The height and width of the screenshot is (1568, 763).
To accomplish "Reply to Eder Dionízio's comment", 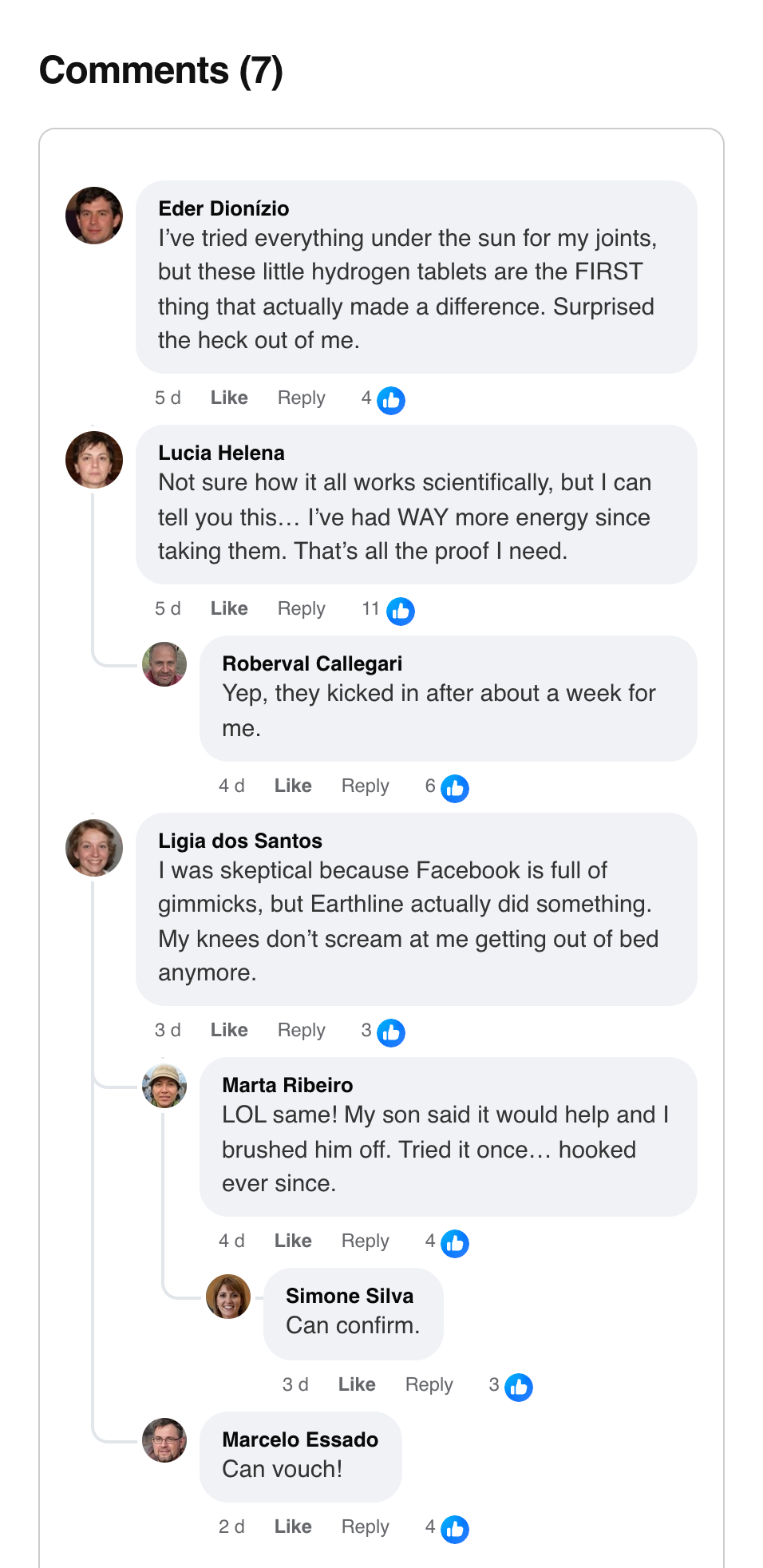I will (x=301, y=398).
